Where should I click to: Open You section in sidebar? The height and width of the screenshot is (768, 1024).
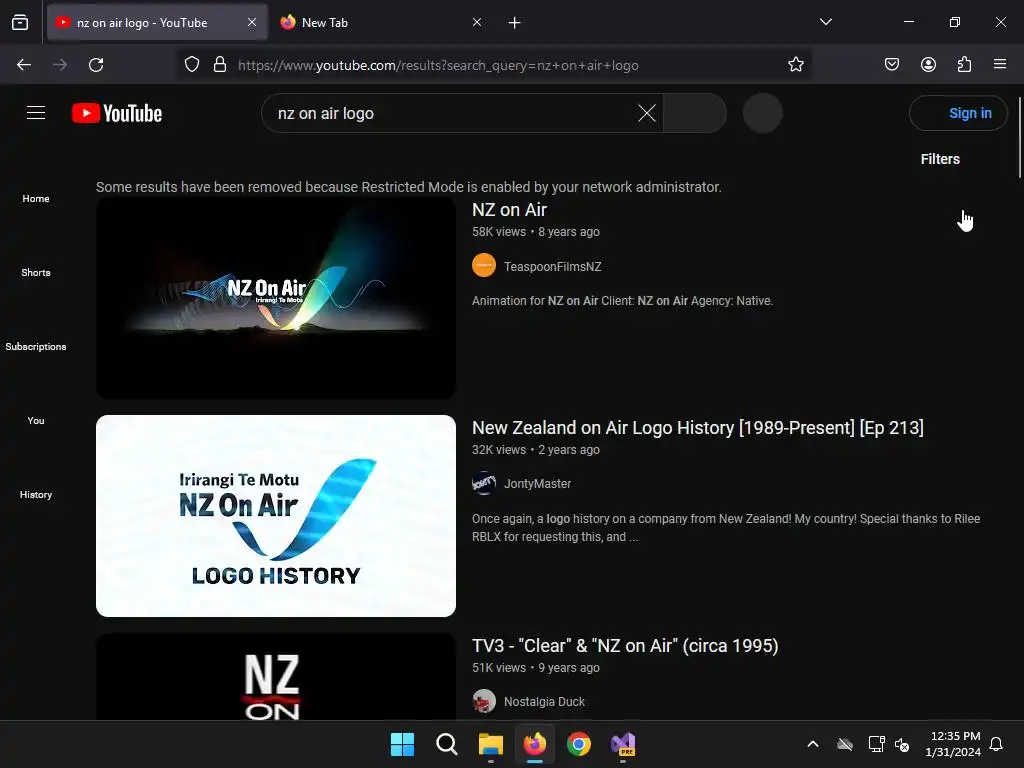click(x=36, y=421)
